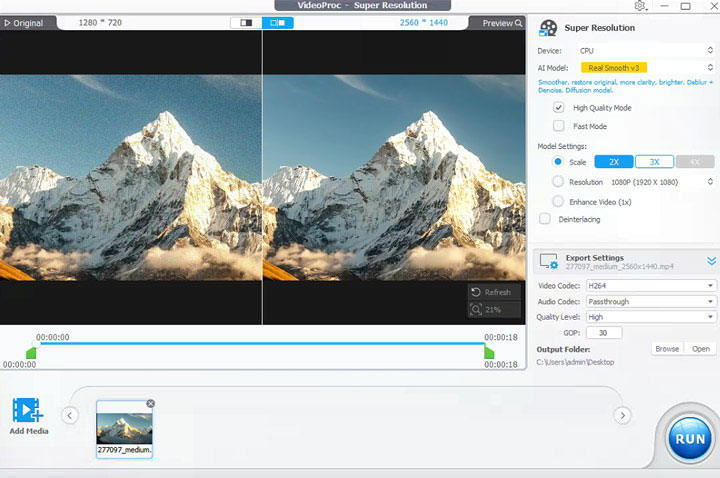
Task: Enable the Deinterlacing checkbox
Action: click(545, 219)
